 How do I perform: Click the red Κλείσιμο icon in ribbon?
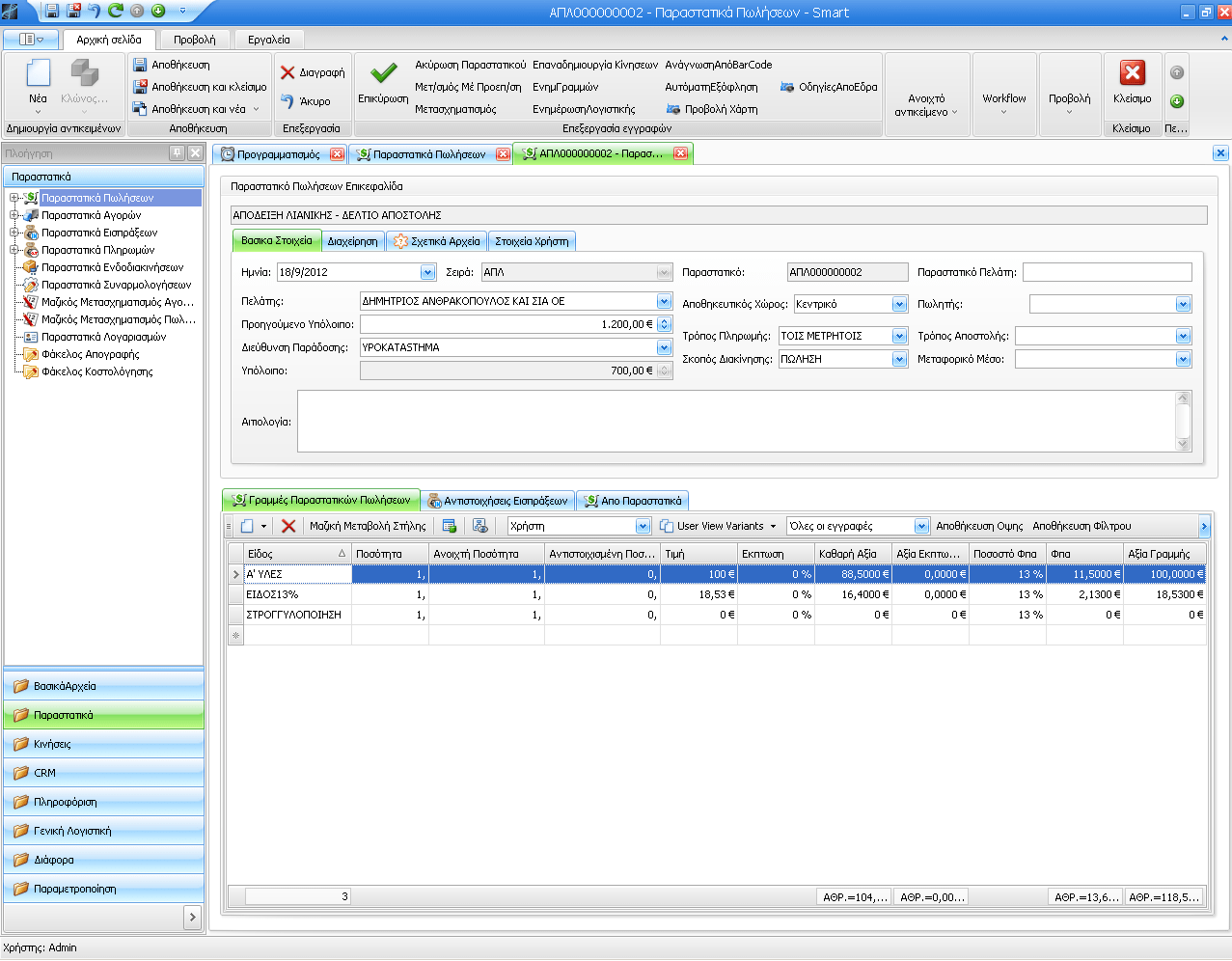pyautogui.click(x=1132, y=73)
